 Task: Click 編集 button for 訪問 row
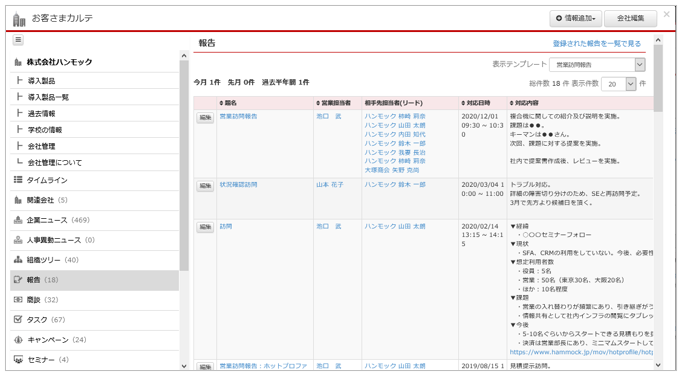205,227
